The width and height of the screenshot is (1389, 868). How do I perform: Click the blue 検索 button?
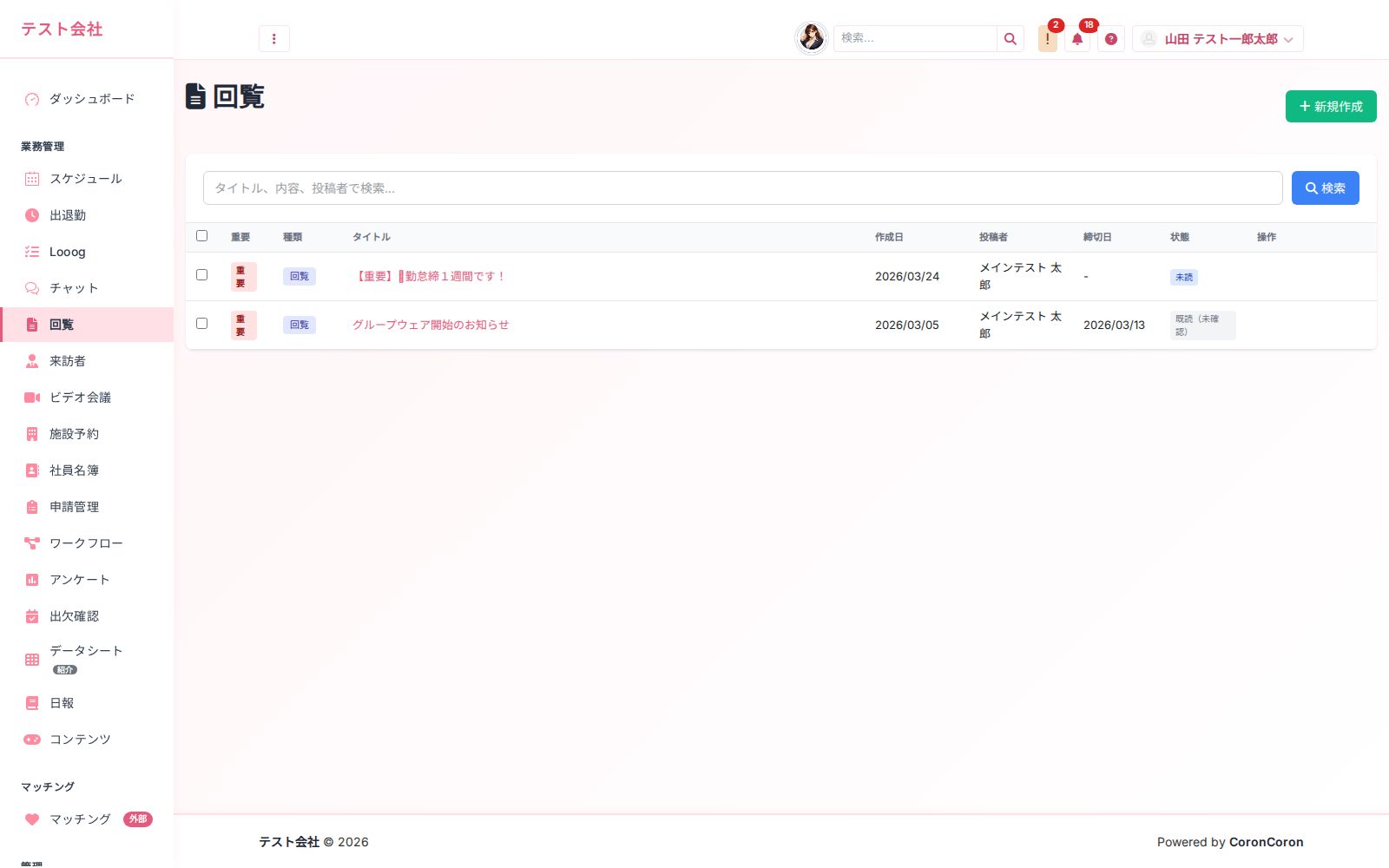[1326, 188]
